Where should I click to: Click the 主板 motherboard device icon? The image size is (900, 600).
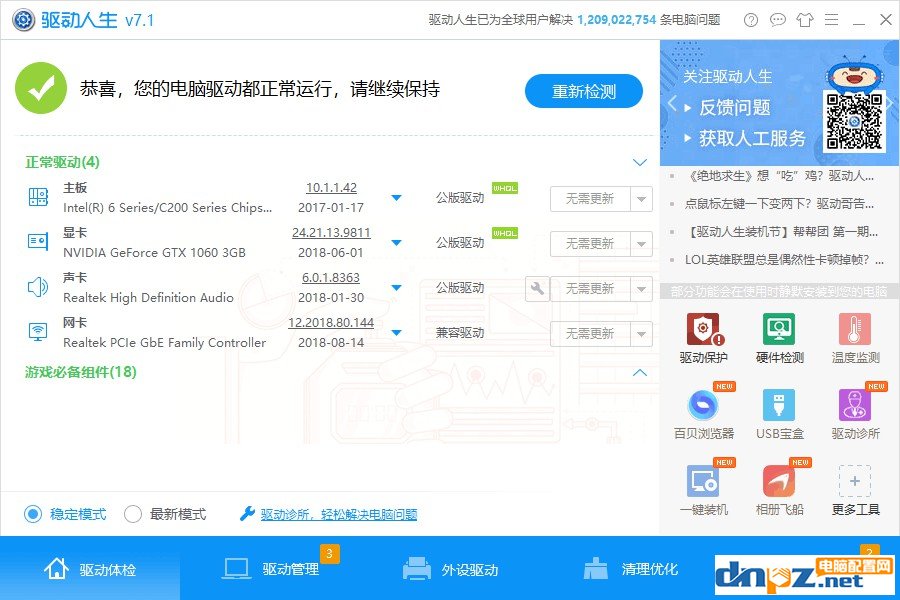point(38,197)
